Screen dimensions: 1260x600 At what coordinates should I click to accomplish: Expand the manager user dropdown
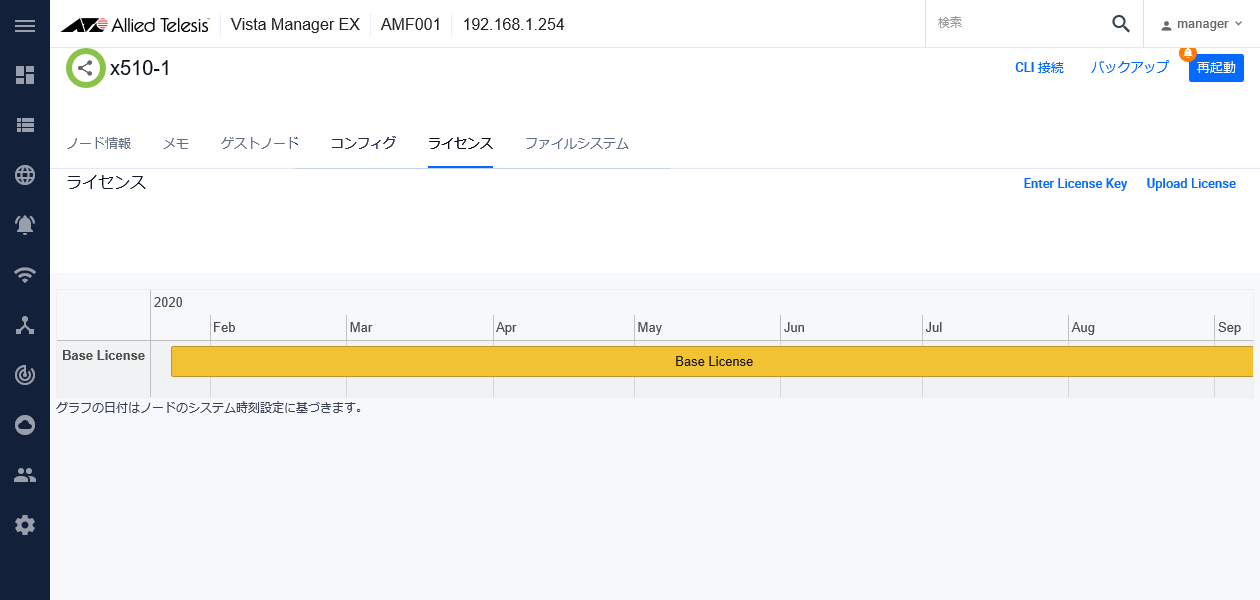pyautogui.click(x=1201, y=24)
